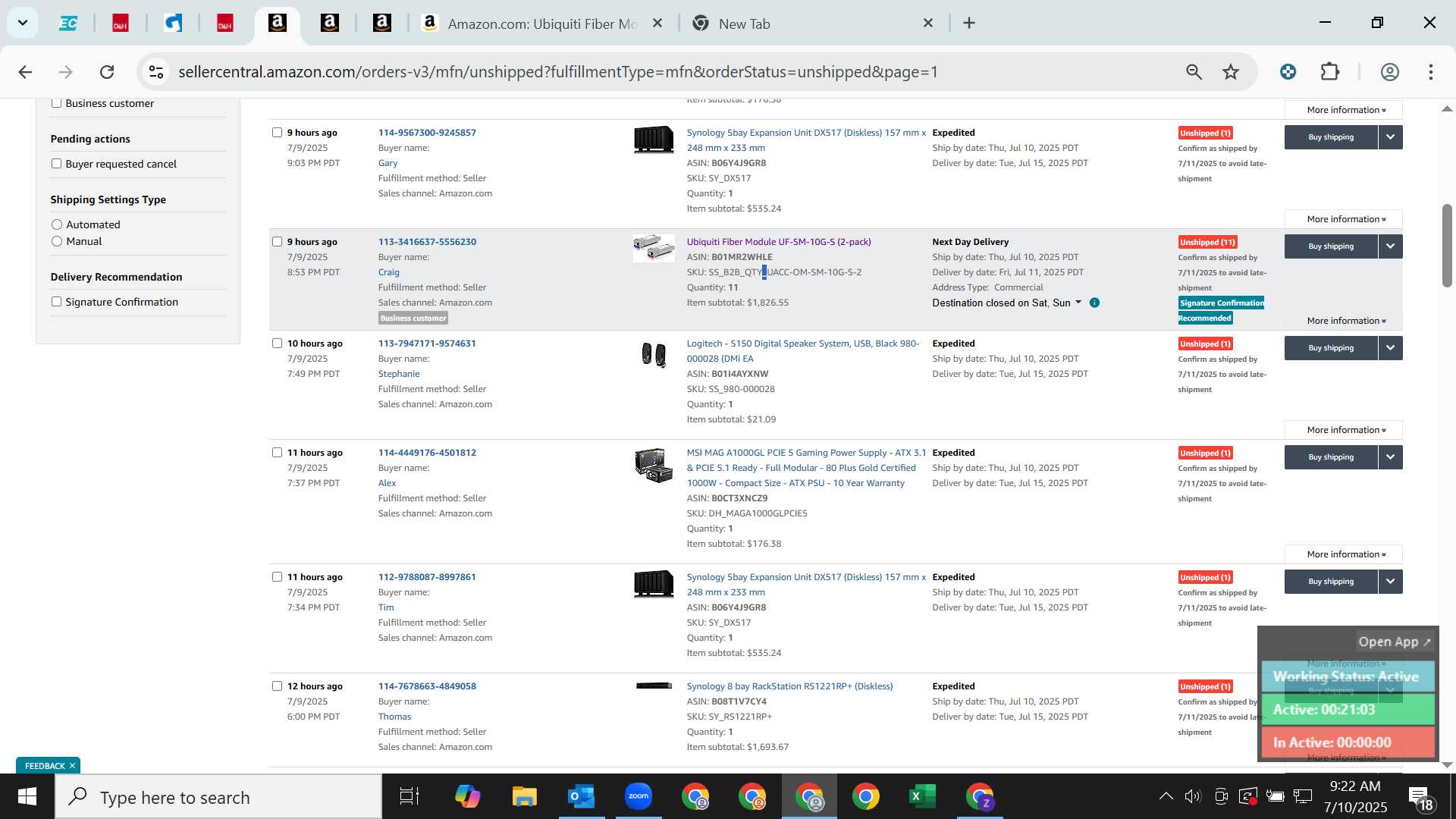Buy shipping for Gary's Synology order

[1331, 137]
